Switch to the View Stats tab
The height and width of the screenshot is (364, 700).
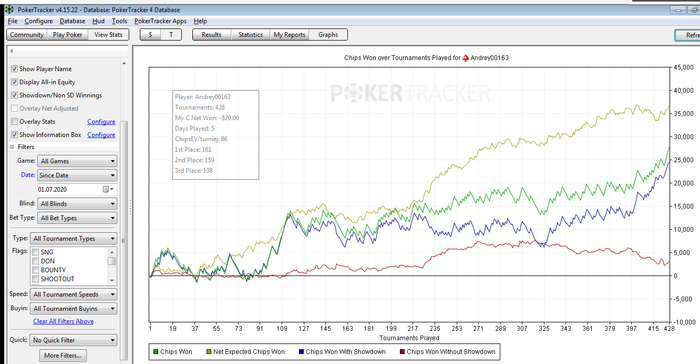(108, 35)
